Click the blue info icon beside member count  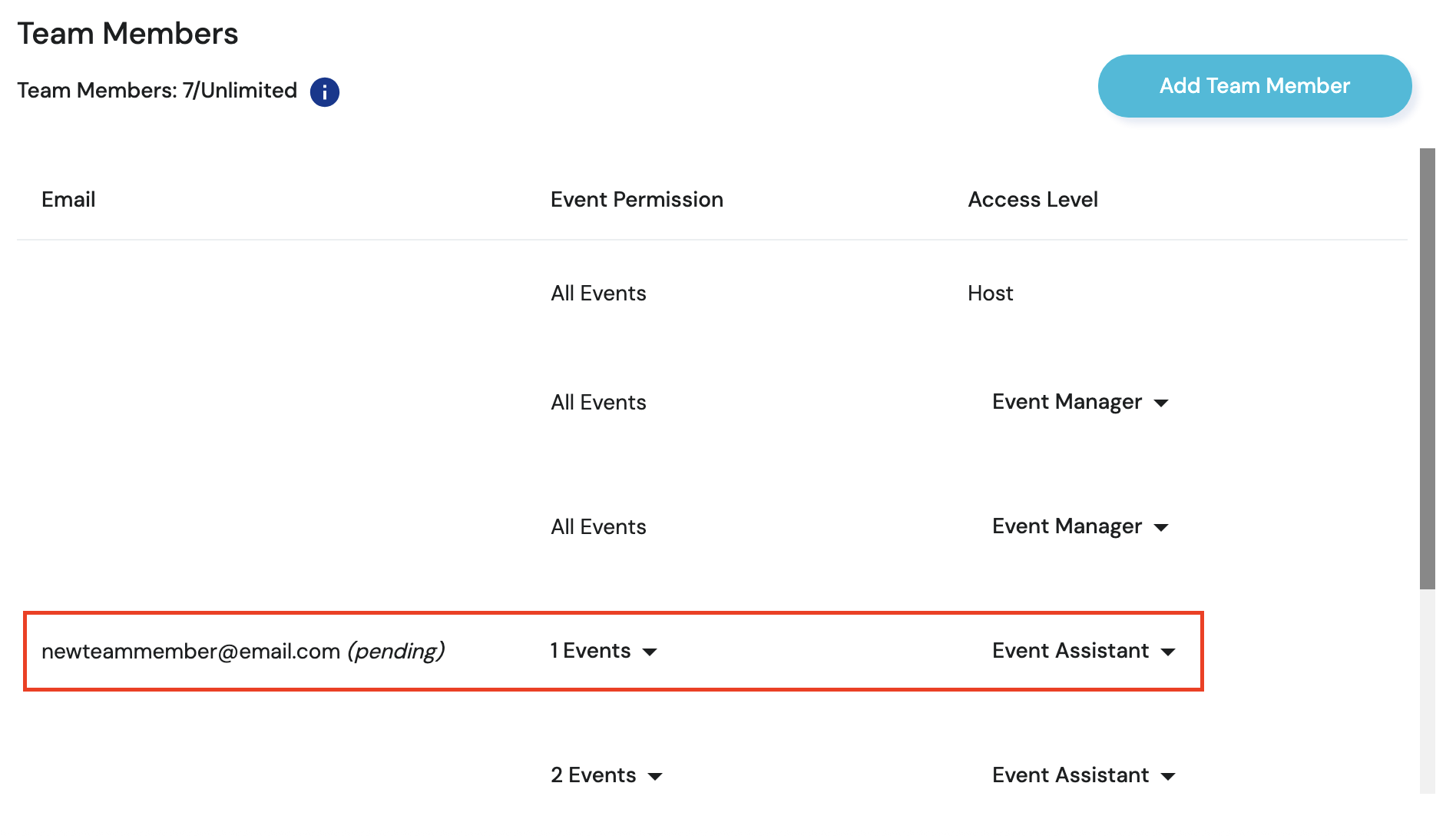(x=325, y=92)
